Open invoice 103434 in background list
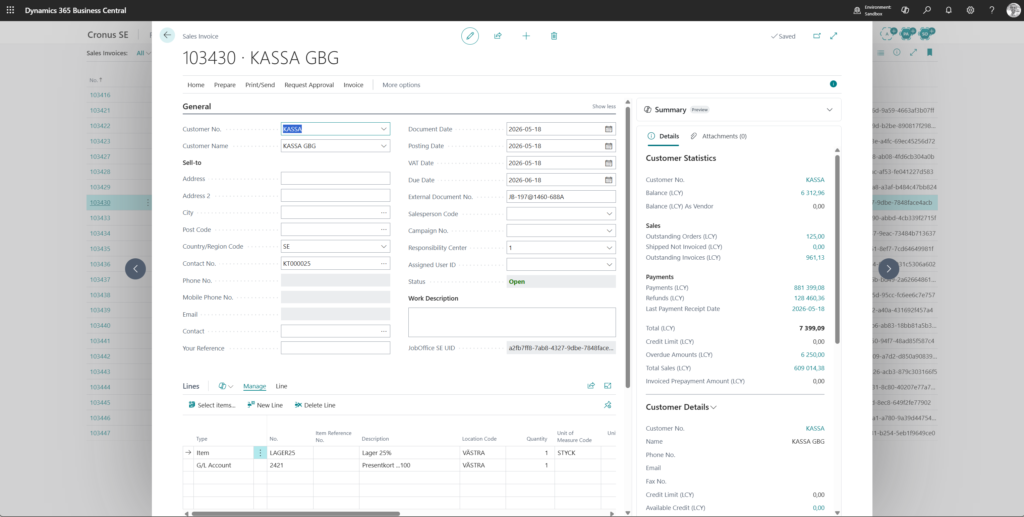Screen dimensions: 1024x517 [x=100, y=233]
